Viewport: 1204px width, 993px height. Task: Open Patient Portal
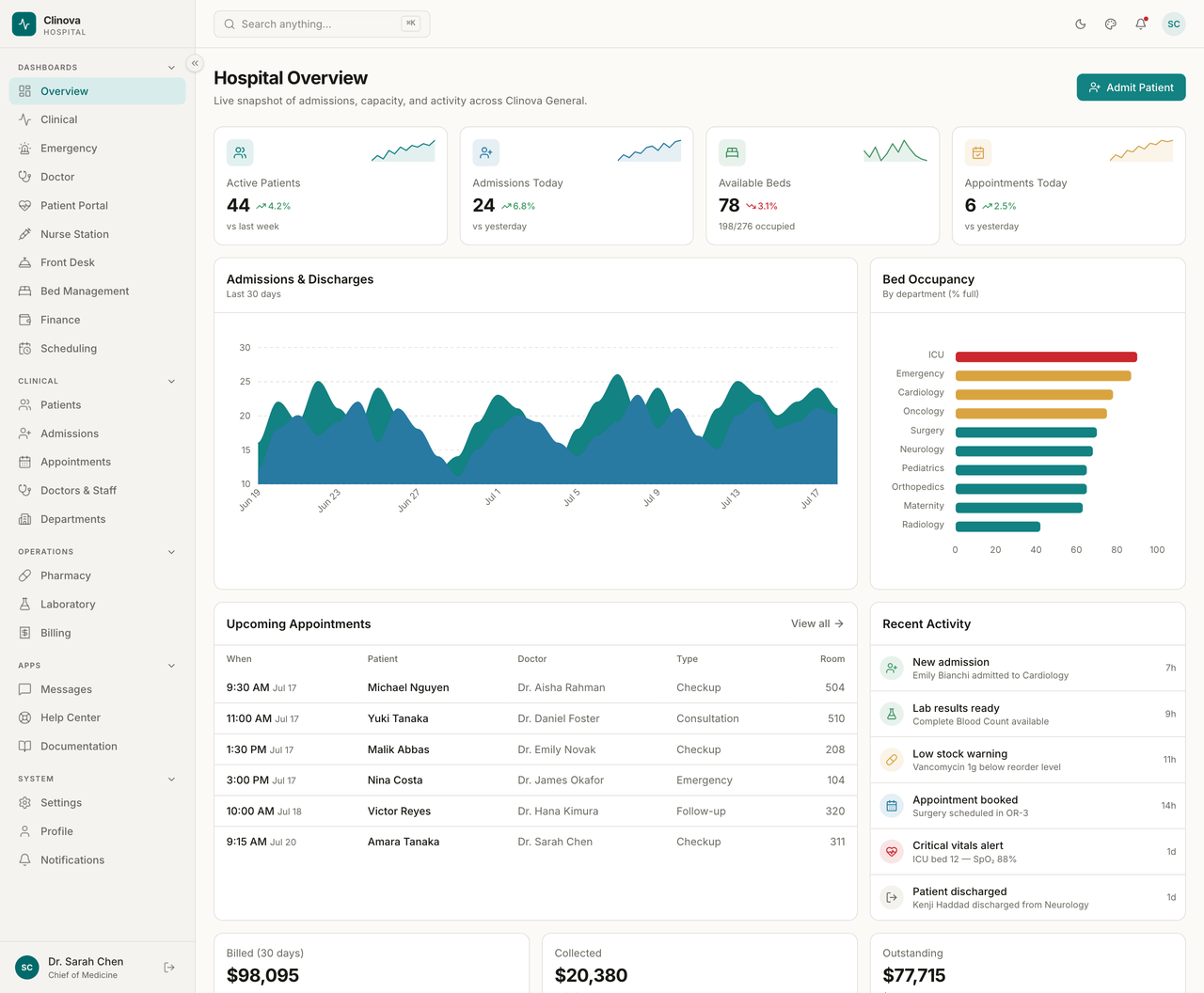point(97,205)
